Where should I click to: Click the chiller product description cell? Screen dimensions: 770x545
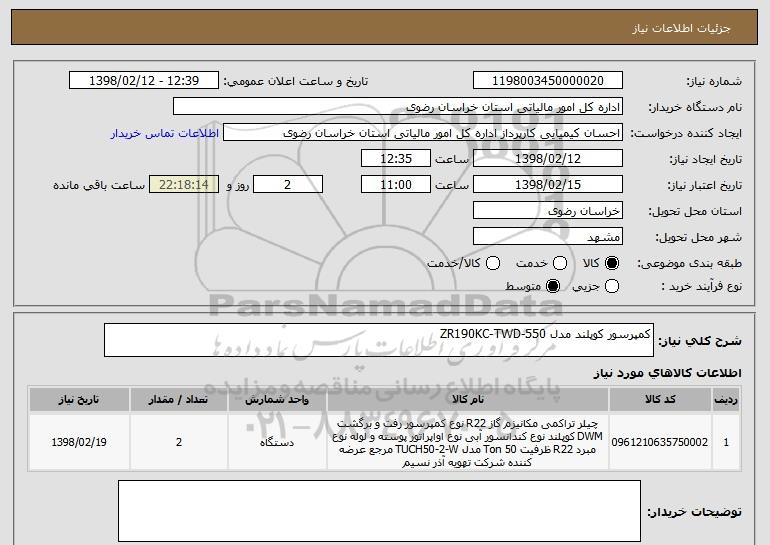click(x=468, y=442)
